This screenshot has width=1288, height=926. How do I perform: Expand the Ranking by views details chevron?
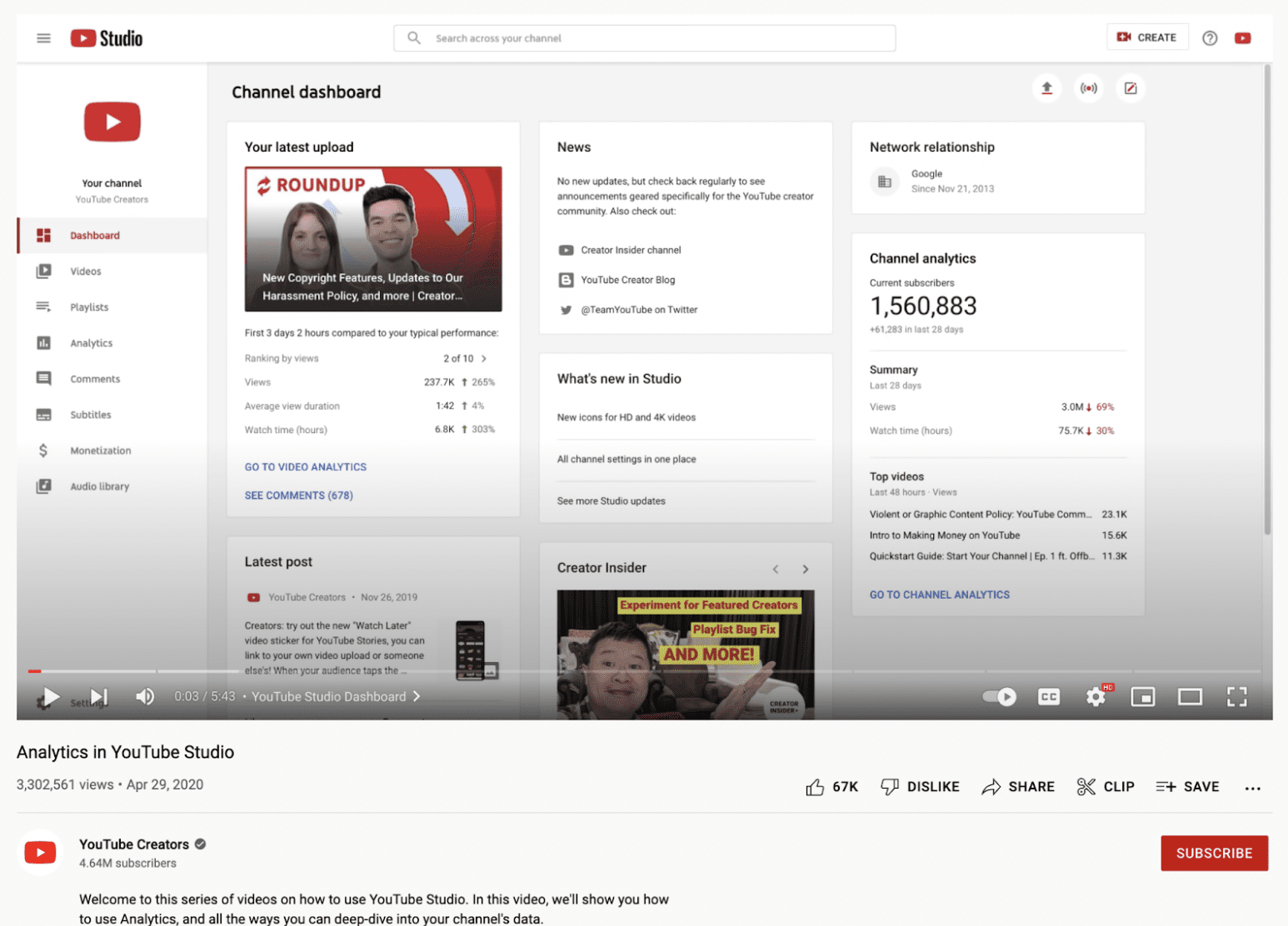click(483, 358)
